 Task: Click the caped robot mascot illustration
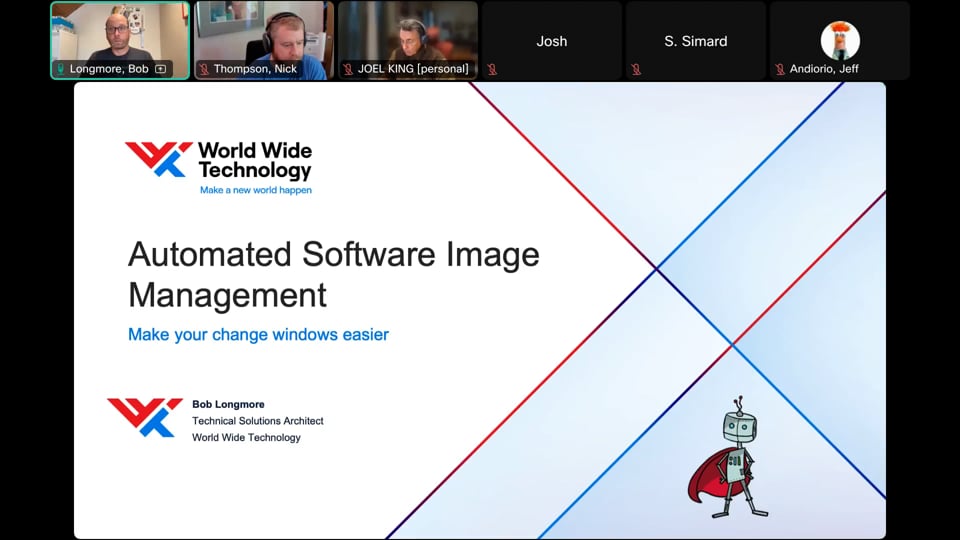click(x=728, y=457)
